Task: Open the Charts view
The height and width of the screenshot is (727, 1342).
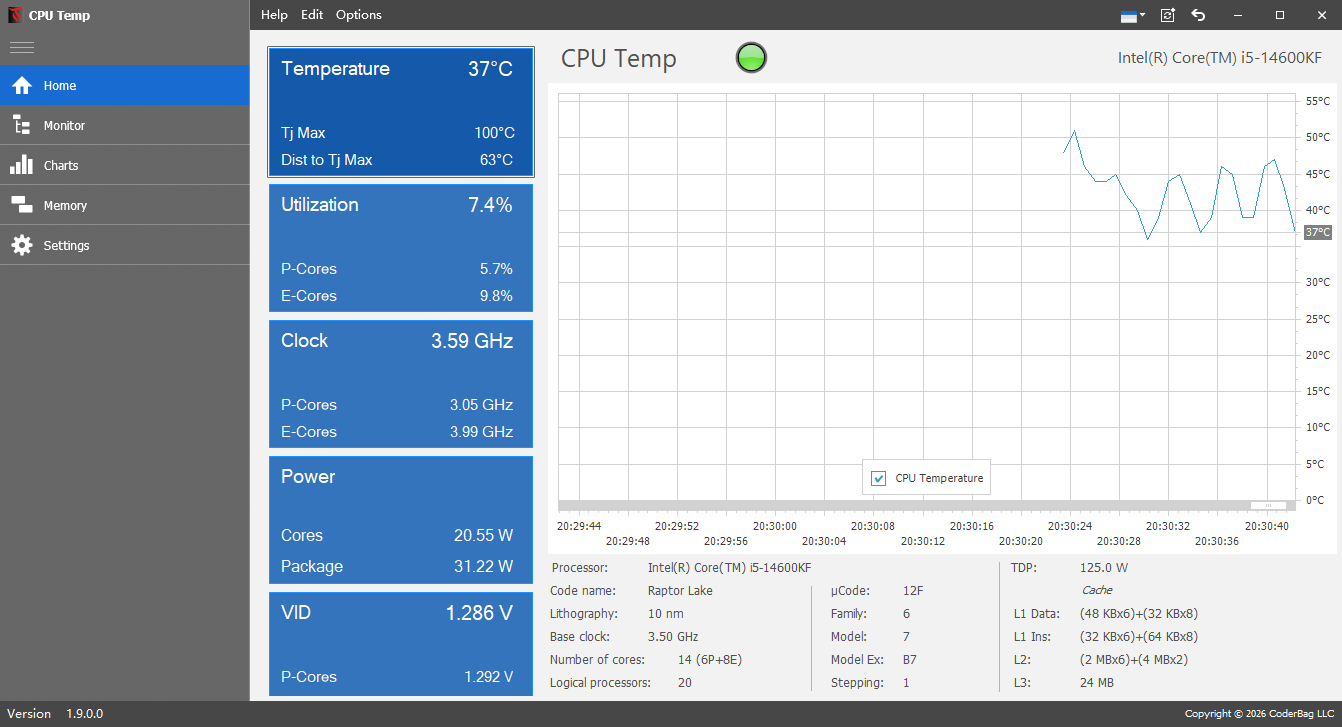Action: coord(60,164)
